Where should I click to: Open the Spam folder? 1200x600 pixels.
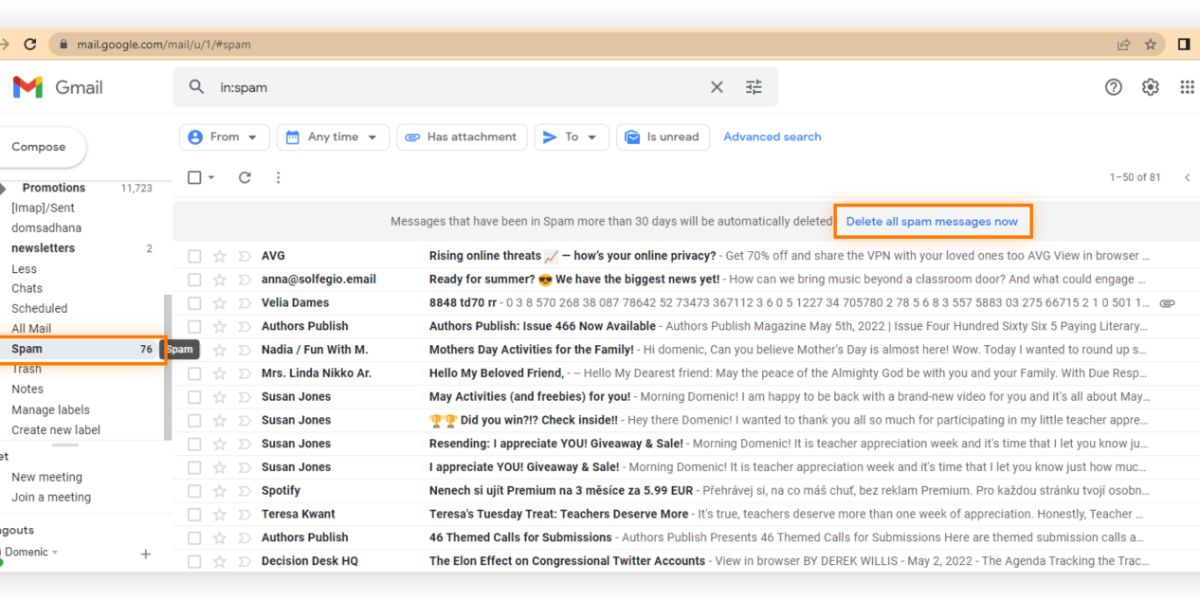tap(82, 349)
